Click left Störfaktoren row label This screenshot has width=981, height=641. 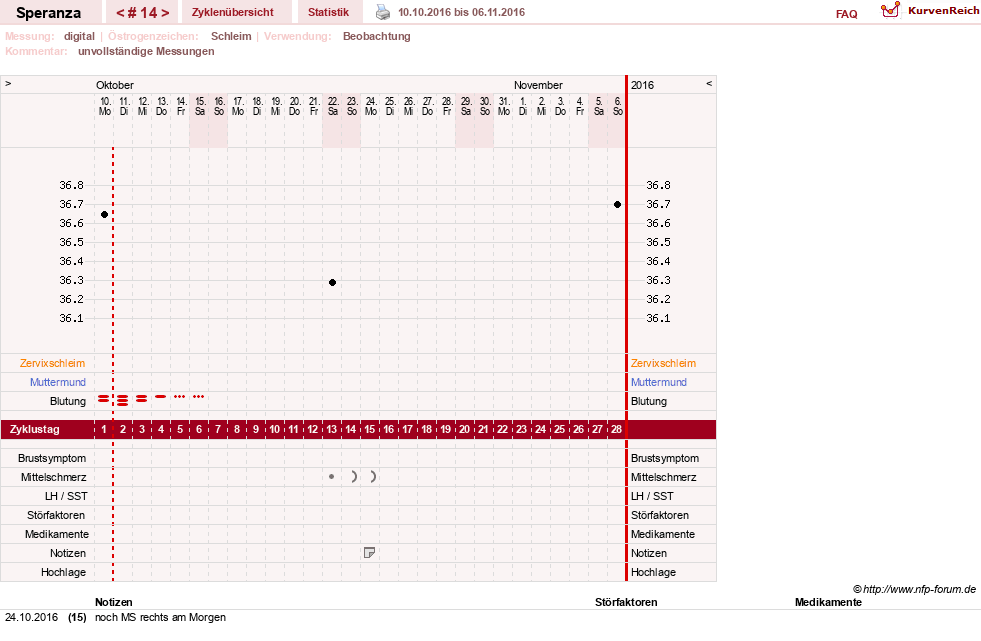point(56,515)
